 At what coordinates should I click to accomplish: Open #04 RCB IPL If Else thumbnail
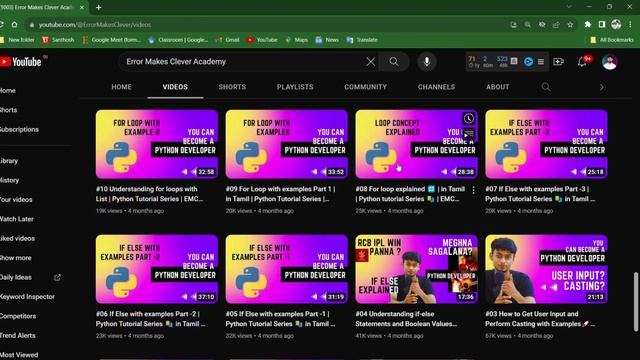(416, 269)
